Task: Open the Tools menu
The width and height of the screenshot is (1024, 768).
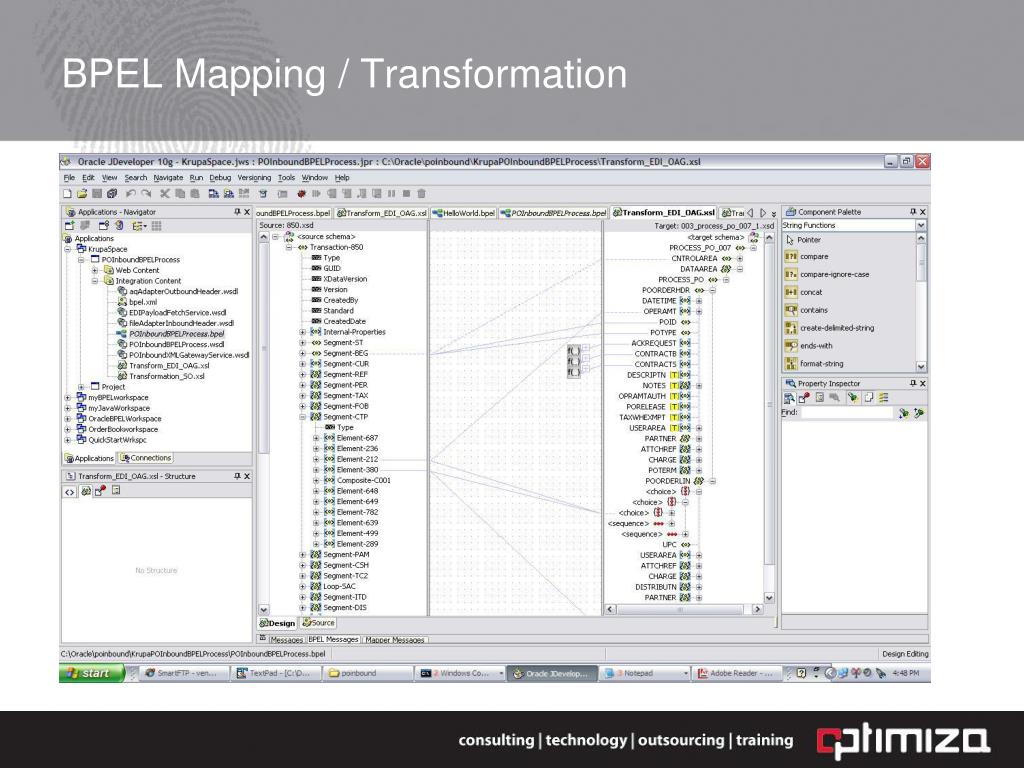Action: (286, 178)
